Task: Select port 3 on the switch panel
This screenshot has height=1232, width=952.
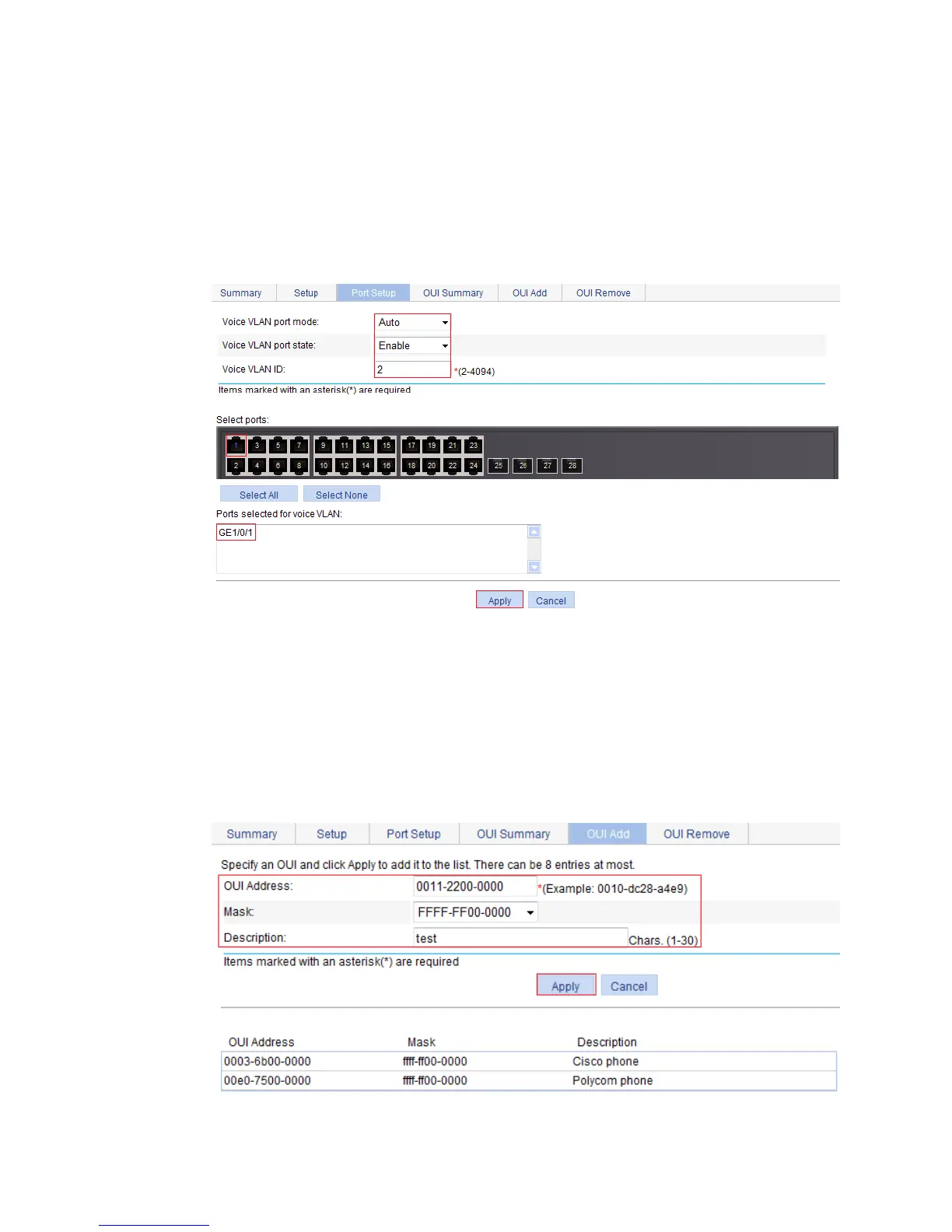Action: point(257,446)
